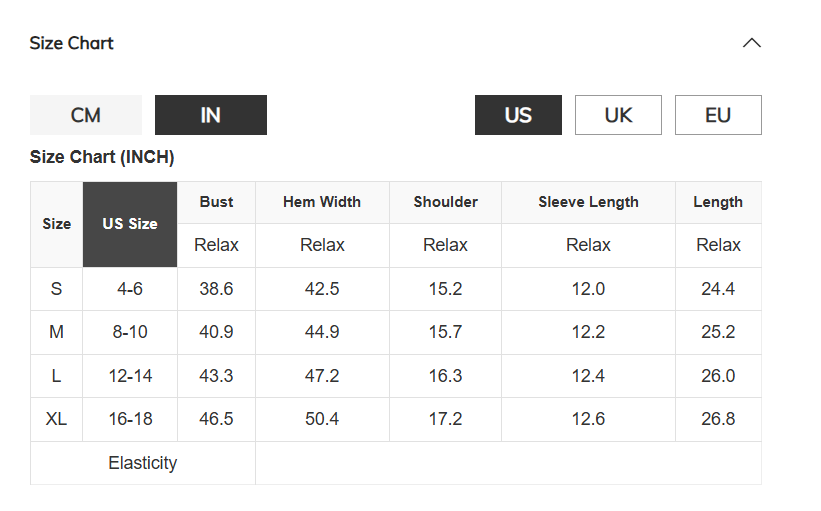This screenshot has height=511, width=821.
Task: Click the 46.5 bust value cell
Action: coord(216,419)
